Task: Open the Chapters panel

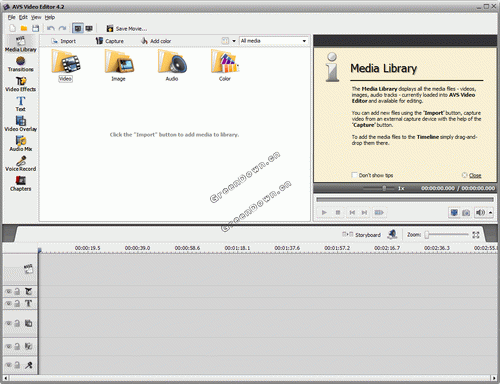Action: pyautogui.click(x=20, y=184)
